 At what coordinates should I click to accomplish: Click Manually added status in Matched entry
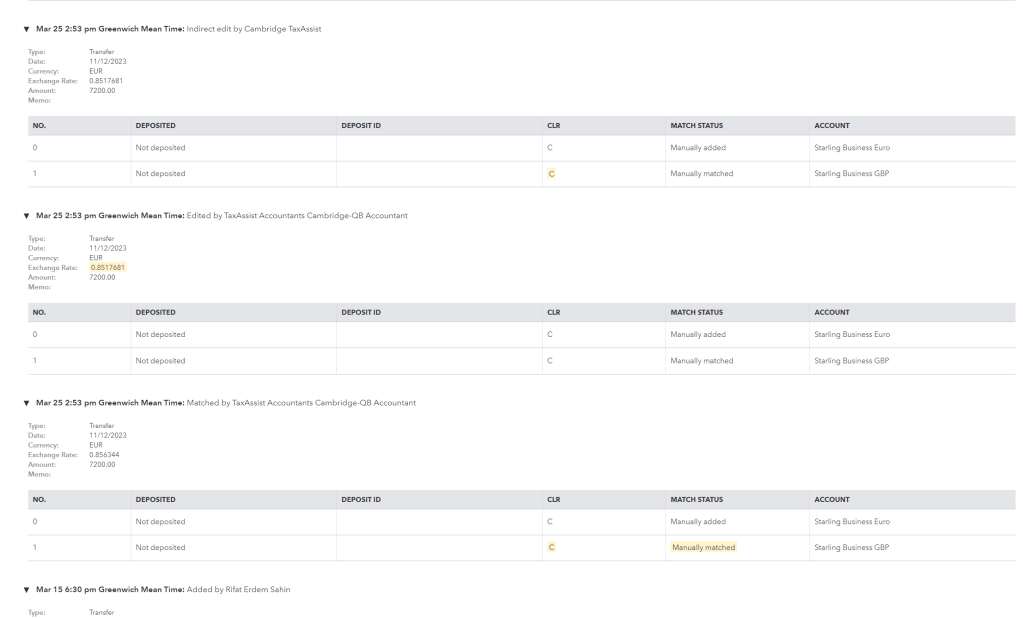pyautogui.click(x=697, y=521)
